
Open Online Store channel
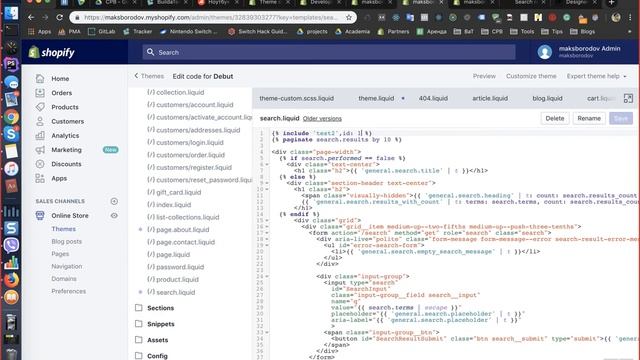[70, 216]
